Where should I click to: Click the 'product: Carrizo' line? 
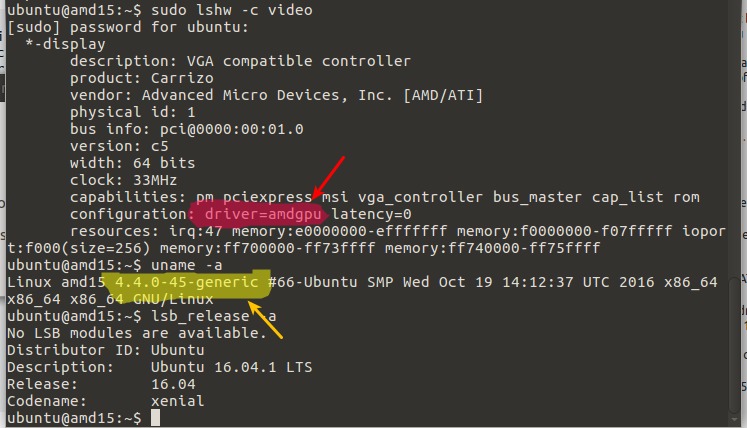coord(141,78)
